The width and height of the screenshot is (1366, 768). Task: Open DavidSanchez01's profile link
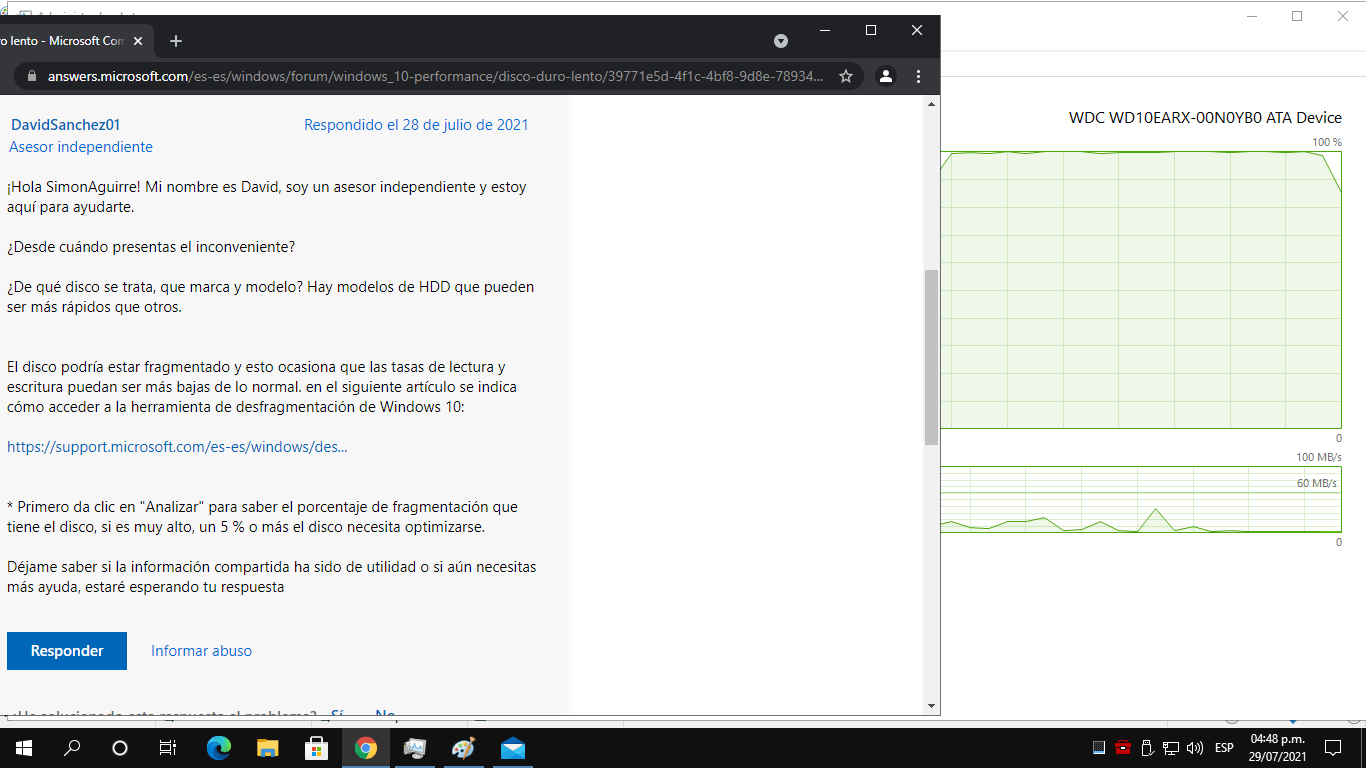point(65,125)
